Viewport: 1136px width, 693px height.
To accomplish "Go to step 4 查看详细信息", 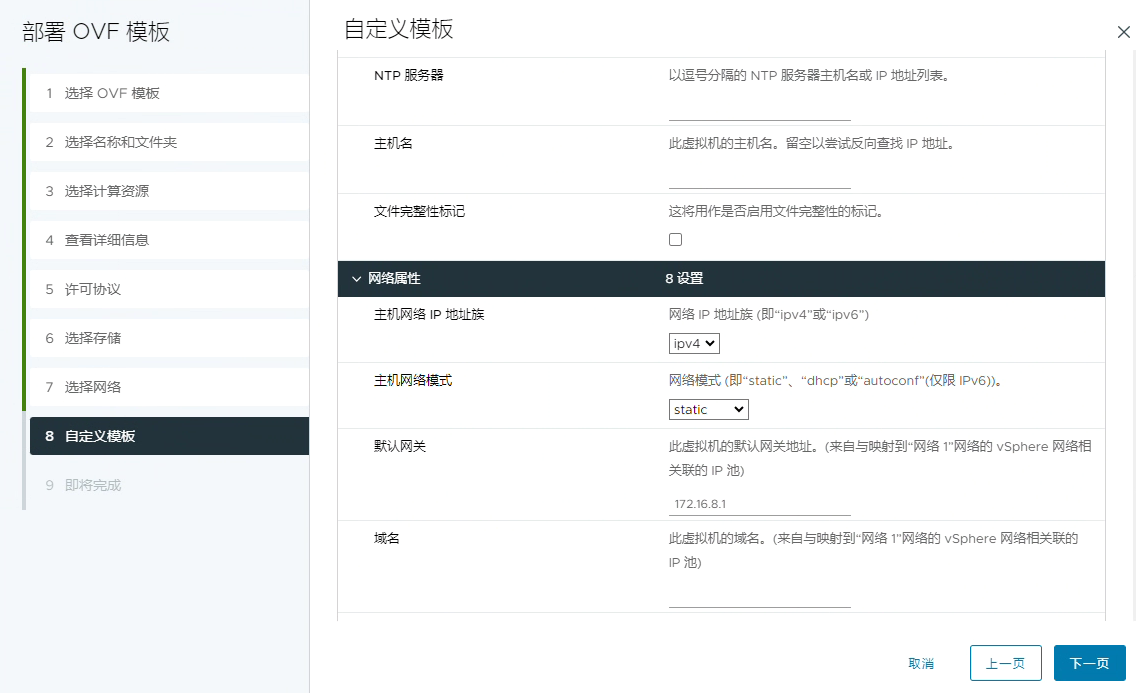I will (170, 240).
